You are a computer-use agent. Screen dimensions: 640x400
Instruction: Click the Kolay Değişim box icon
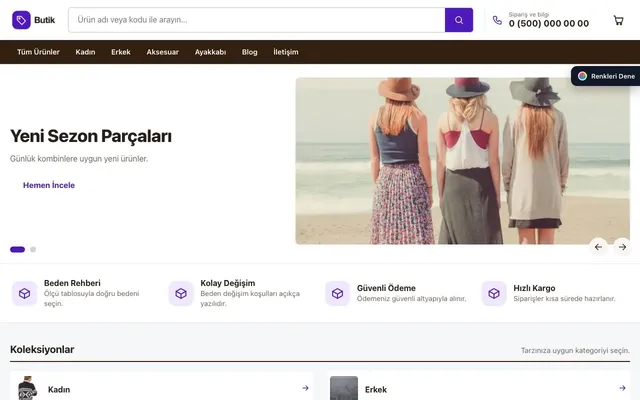181,293
